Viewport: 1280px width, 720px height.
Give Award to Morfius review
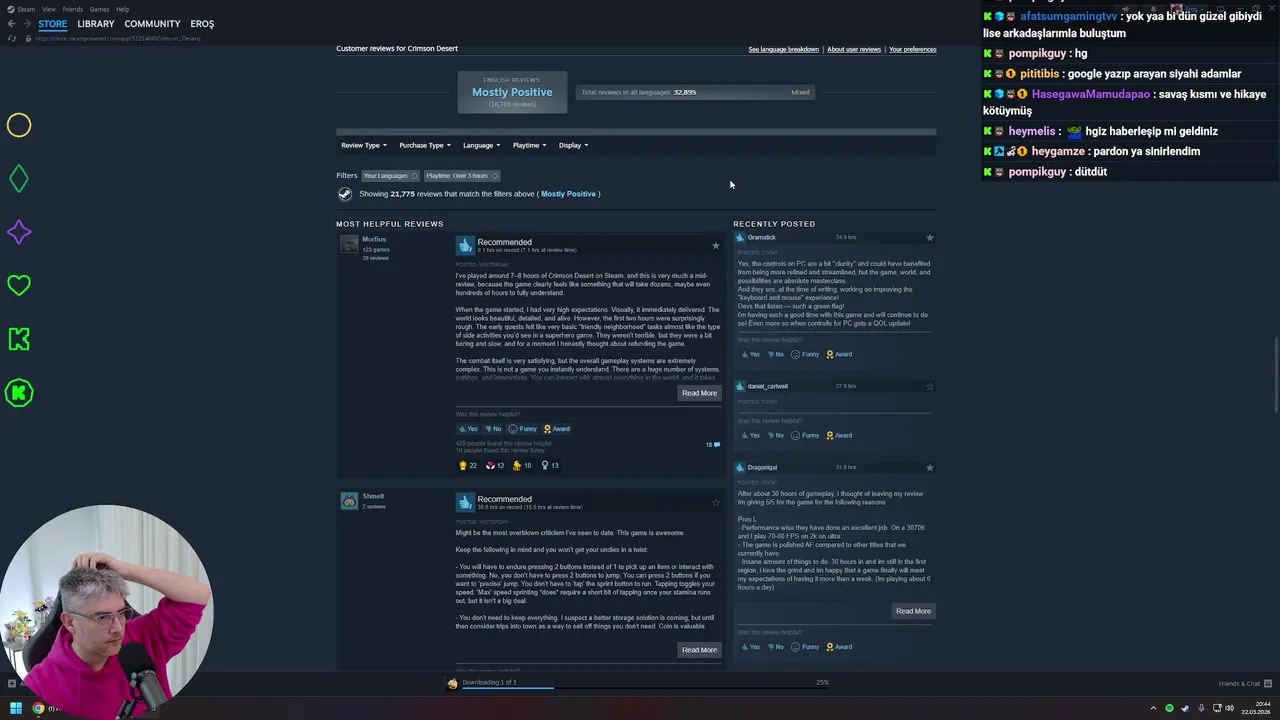coord(556,429)
